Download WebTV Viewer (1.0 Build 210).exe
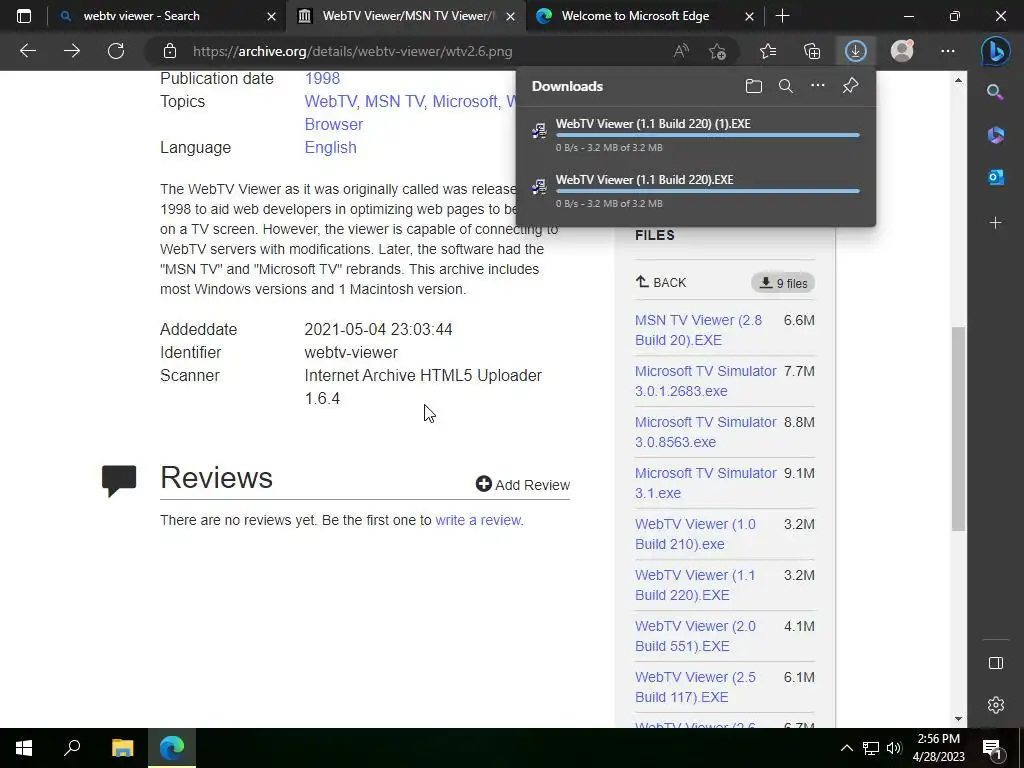Screen dimensions: 1024x768 click(695, 534)
